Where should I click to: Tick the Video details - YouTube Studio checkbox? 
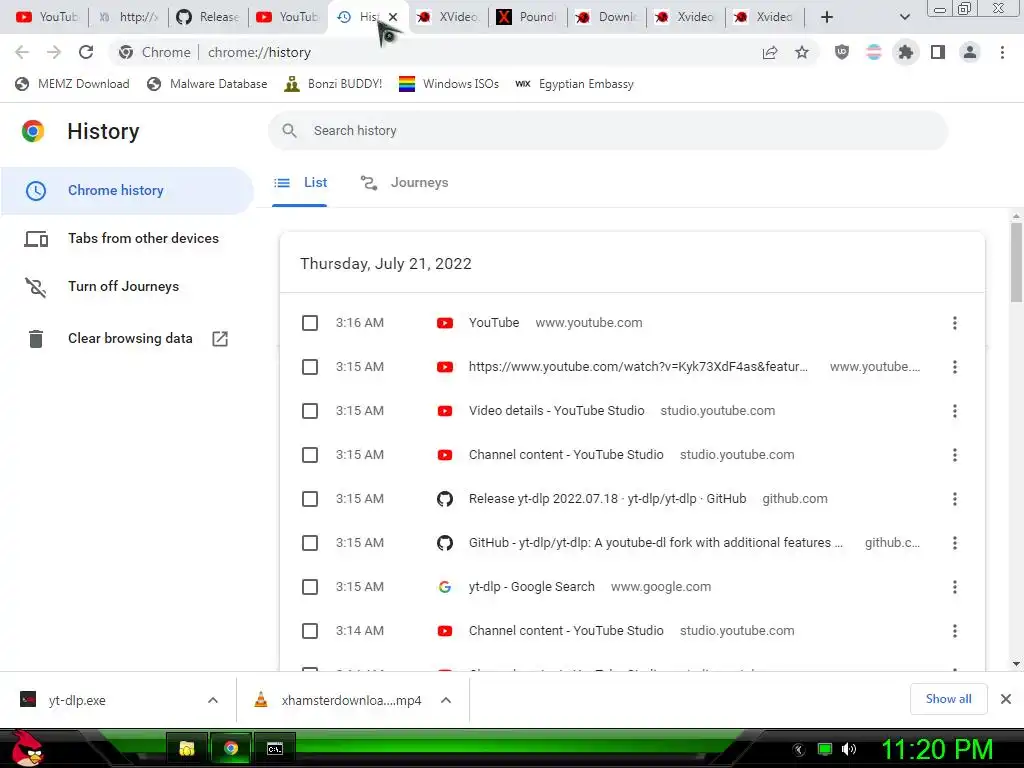coord(310,411)
